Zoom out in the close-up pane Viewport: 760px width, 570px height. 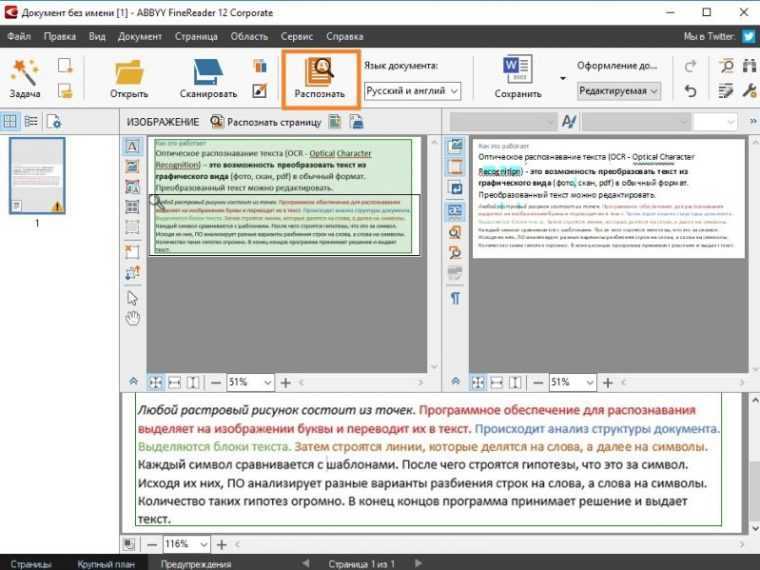coord(152,545)
